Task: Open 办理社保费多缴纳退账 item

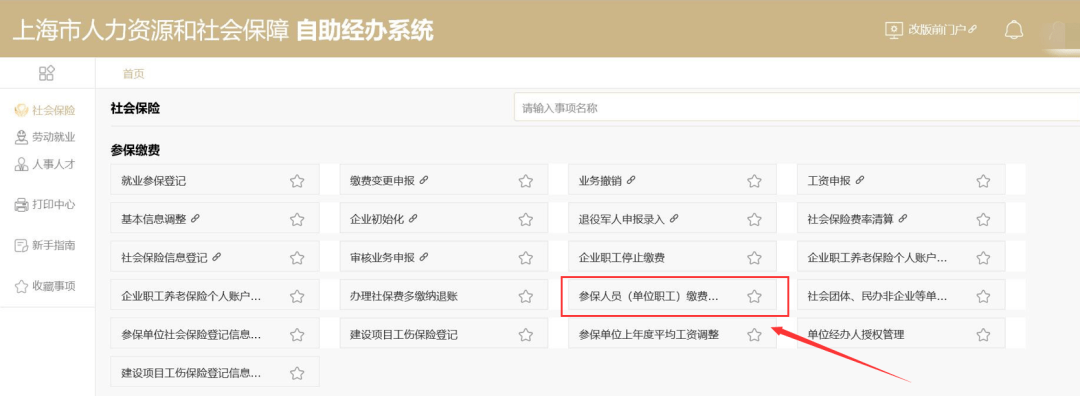Action: [444, 297]
